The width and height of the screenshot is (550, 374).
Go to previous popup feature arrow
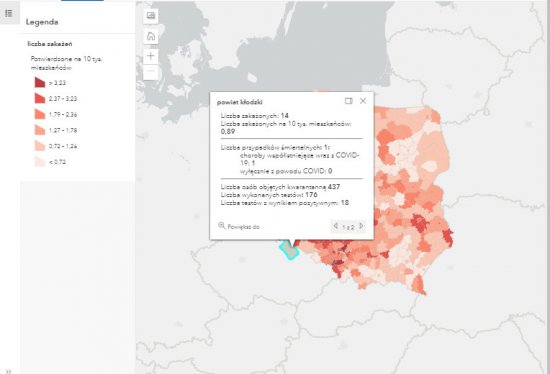point(336,226)
